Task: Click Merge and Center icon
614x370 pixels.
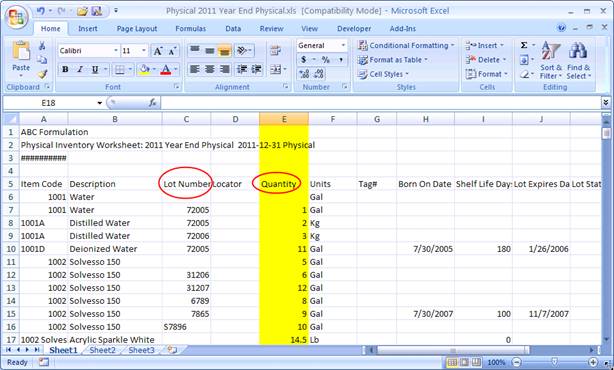Action: 276,69
